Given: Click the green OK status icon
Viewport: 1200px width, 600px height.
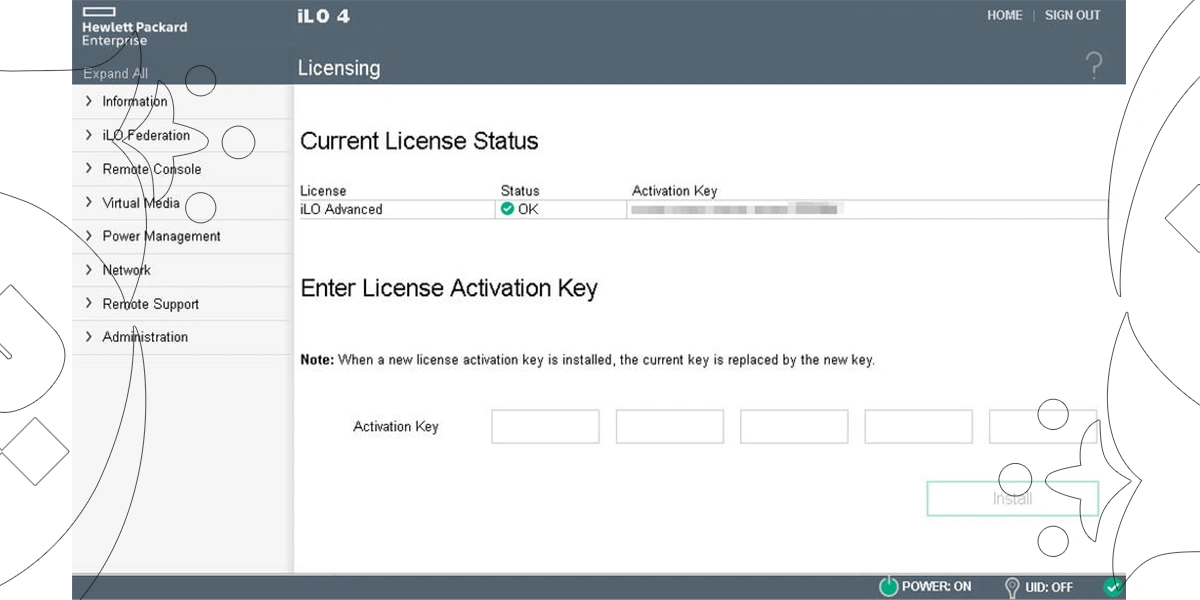Looking at the screenshot, I should tap(508, 209).
